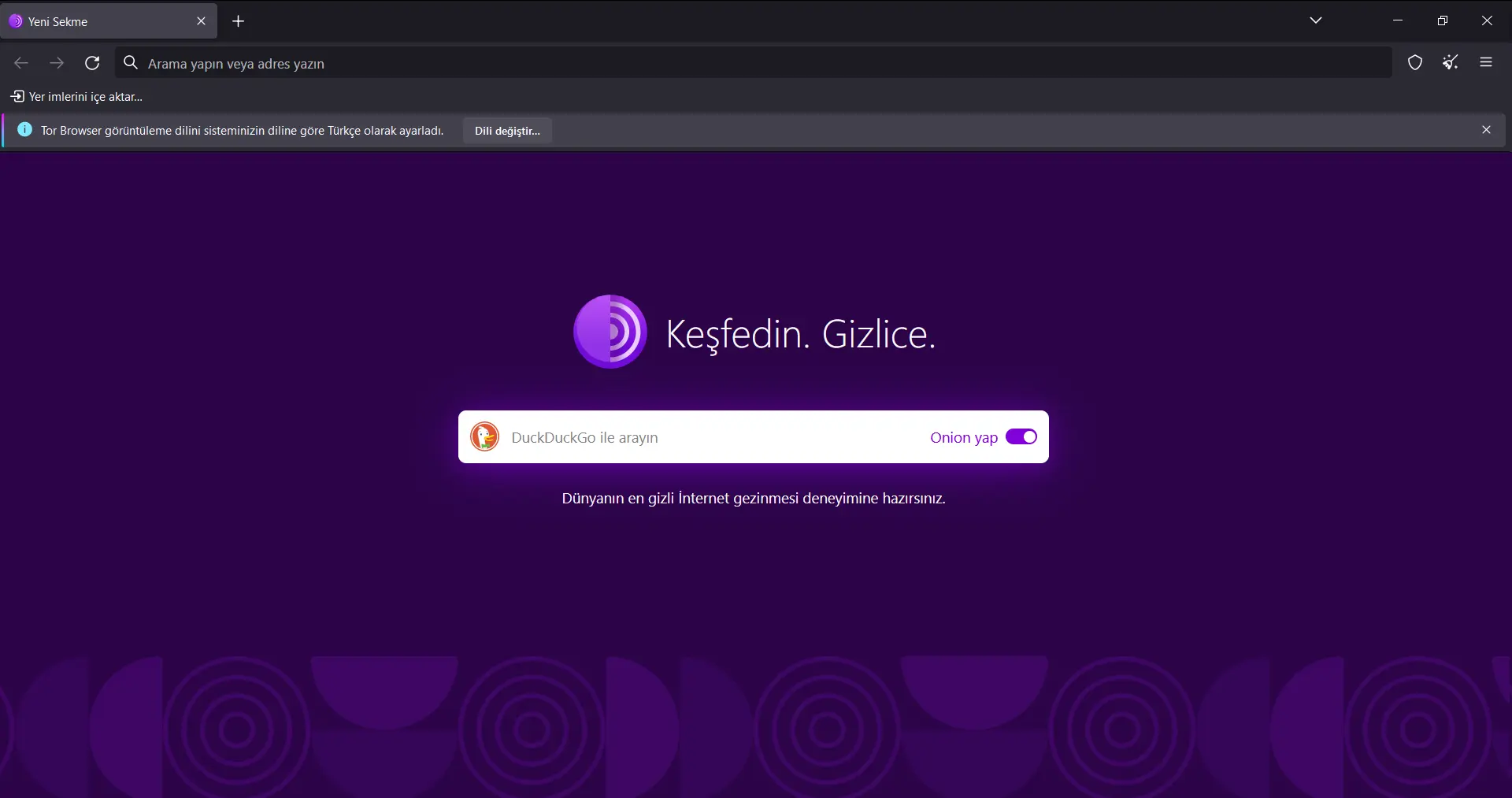
Task: Restore down the browser window
Action: pyautogui.click(x=1443, y=20)
